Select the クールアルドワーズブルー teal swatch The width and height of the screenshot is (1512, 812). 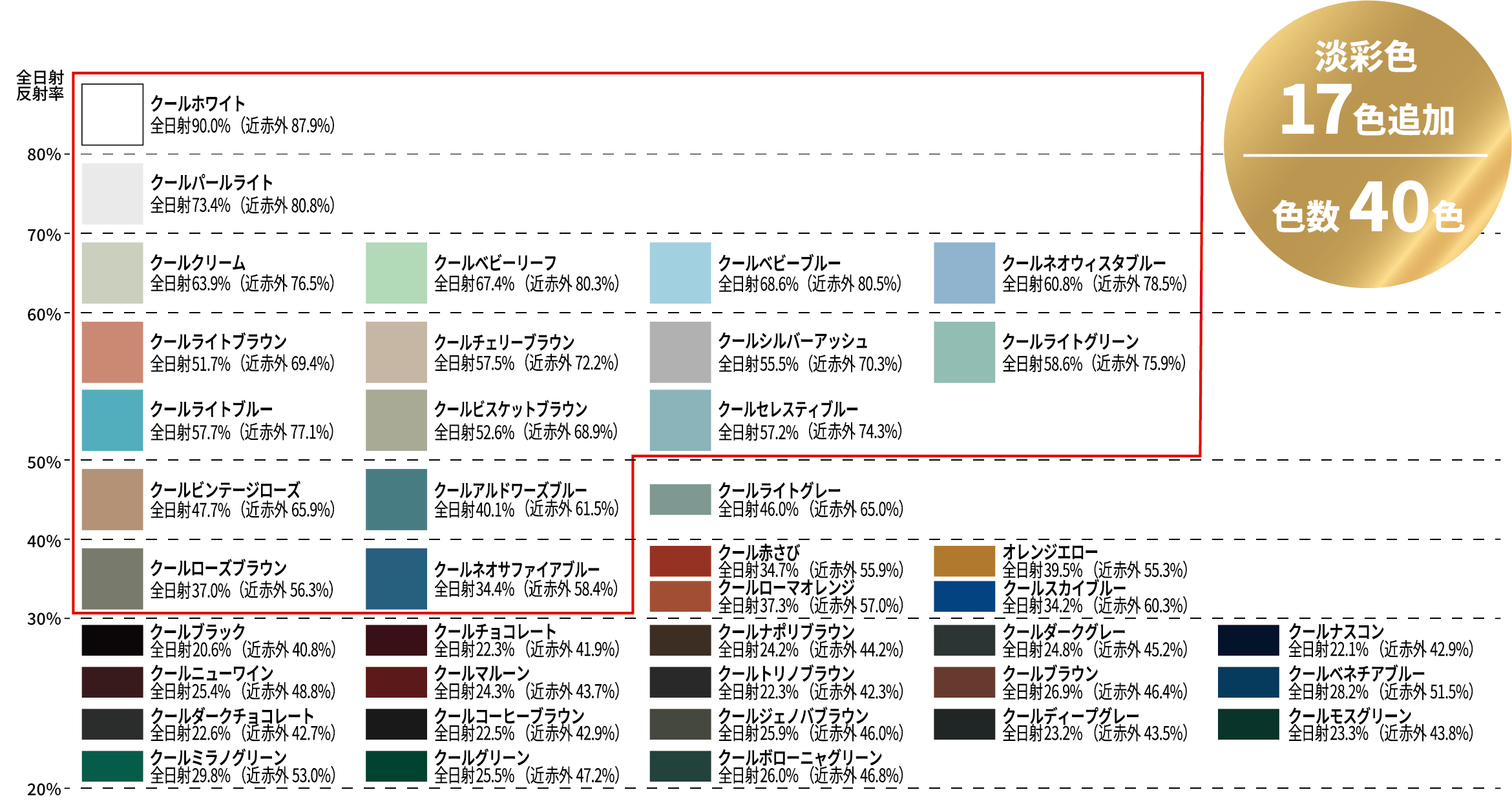coord(396,499)
